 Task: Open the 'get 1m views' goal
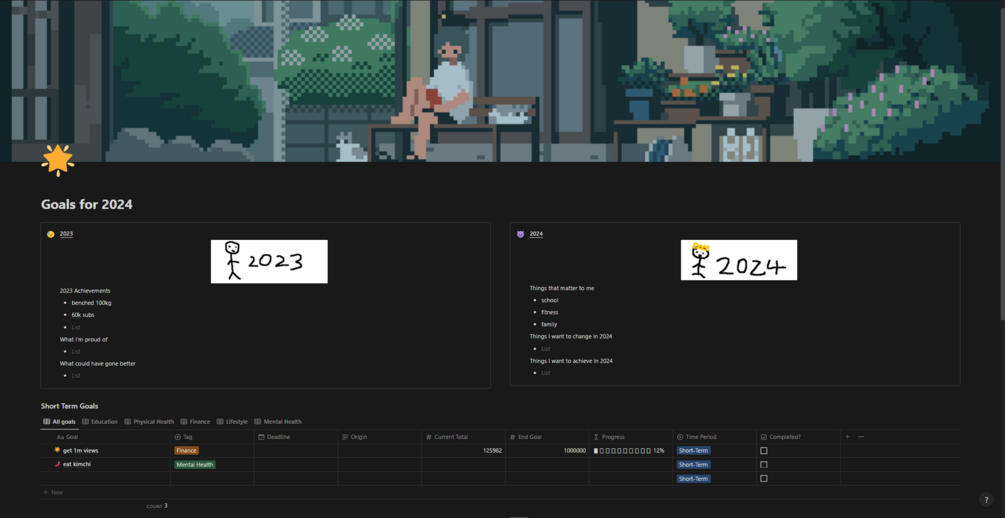pos(81,451)
